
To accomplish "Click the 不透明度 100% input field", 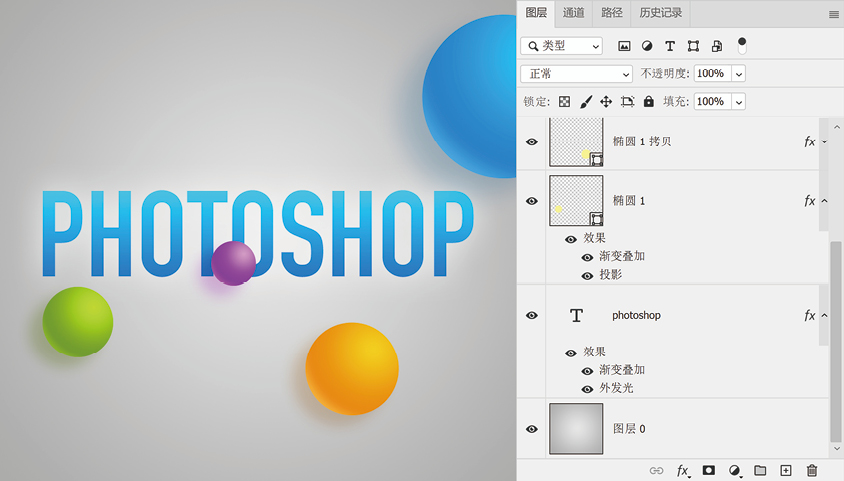I will (x=712, y=74).
